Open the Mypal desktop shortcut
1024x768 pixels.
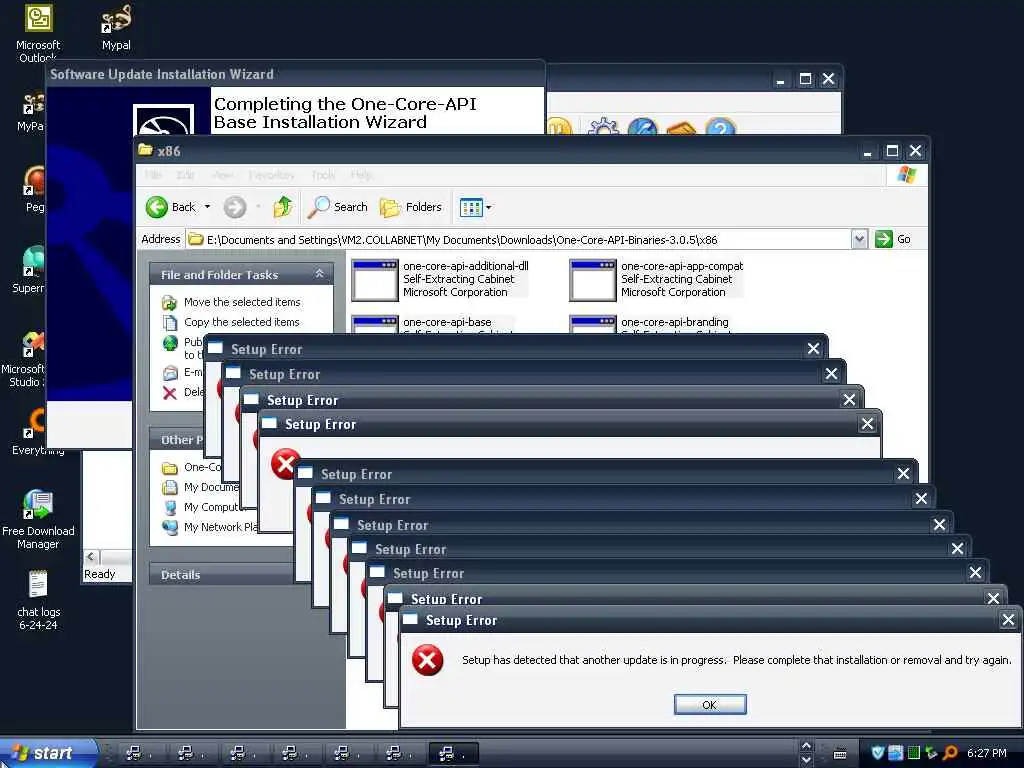pos(116,27)
